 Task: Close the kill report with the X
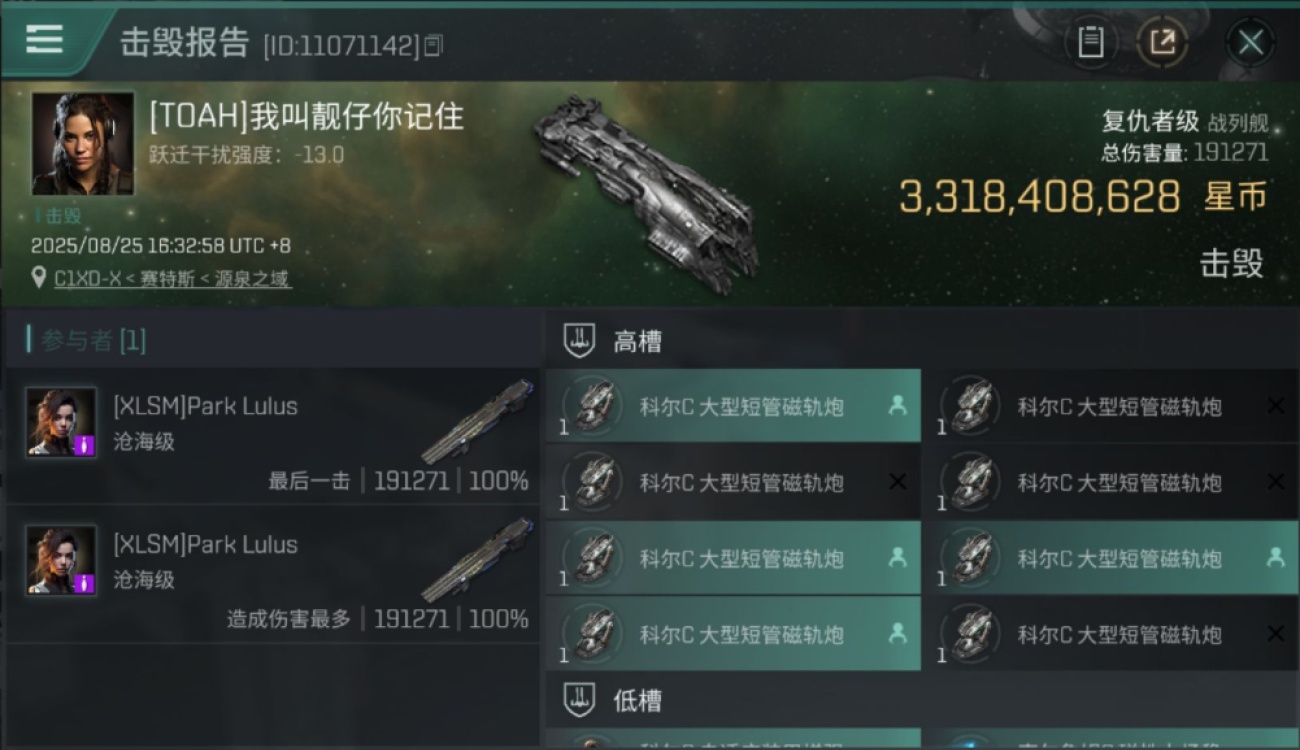(x=1250, y=42)
